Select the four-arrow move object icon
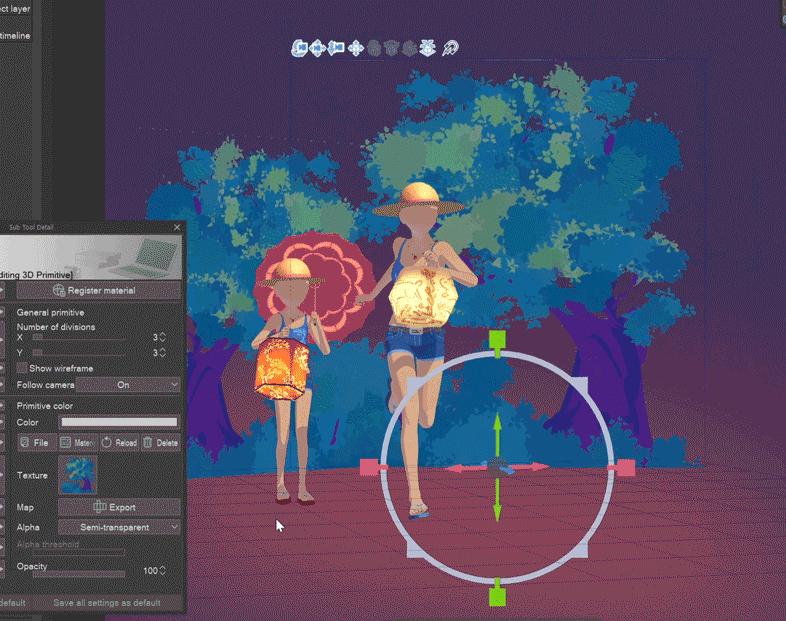Screen dimensions: 786x621 point(356,48)
